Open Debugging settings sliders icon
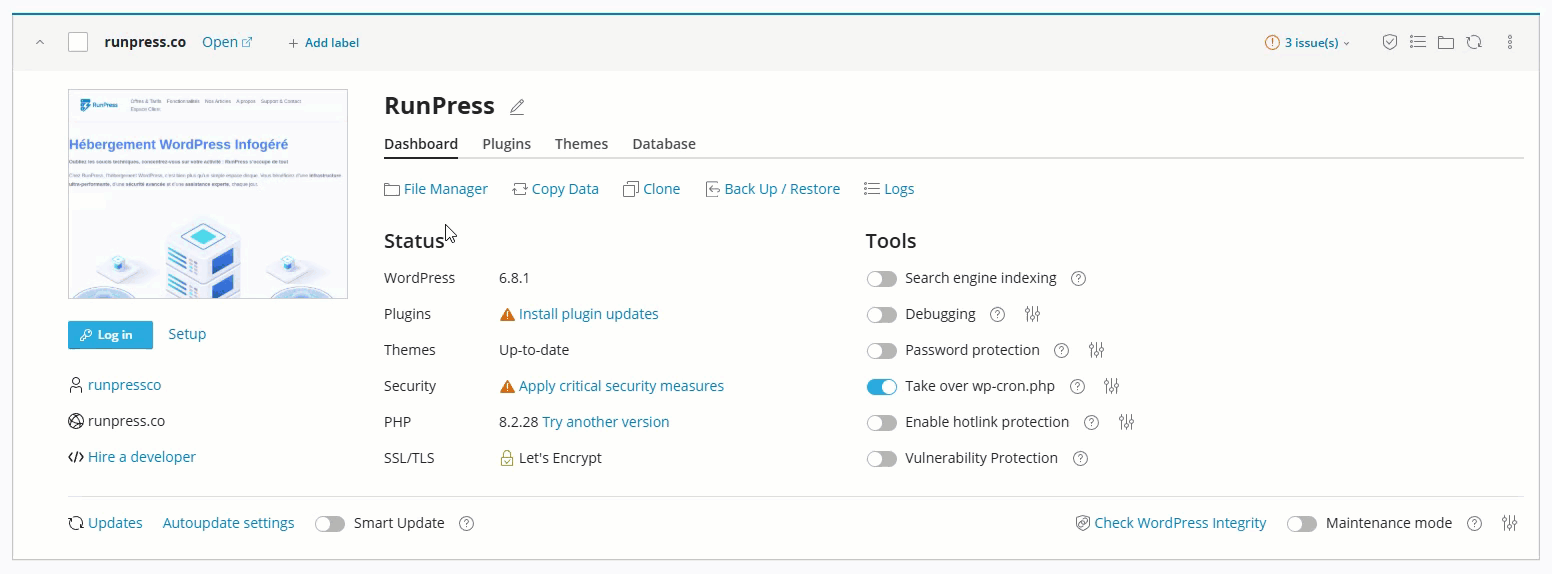The height and width of the screenshot is (574, 1552). [1033, 314]
